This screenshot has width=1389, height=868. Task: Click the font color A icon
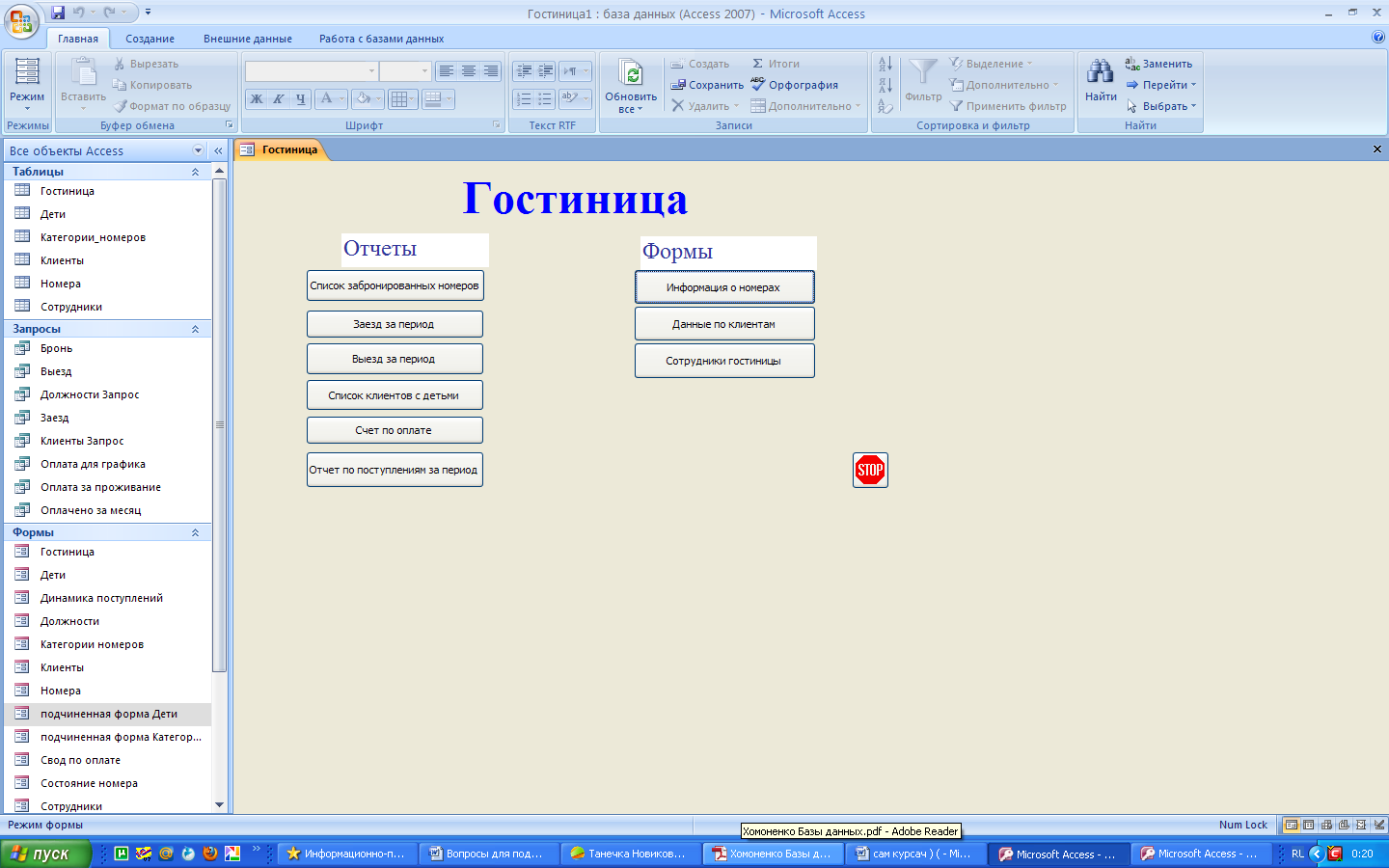(x=327, y=98)
